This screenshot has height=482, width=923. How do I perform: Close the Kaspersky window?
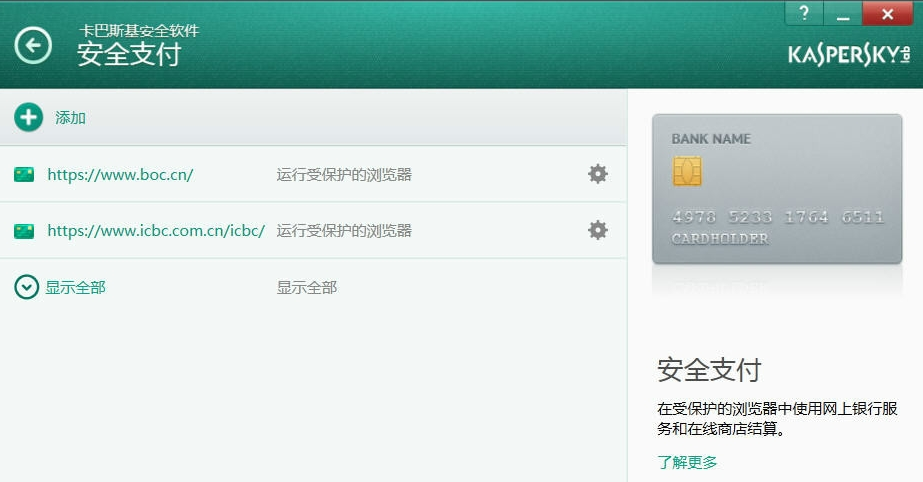(x=888, y=13)
